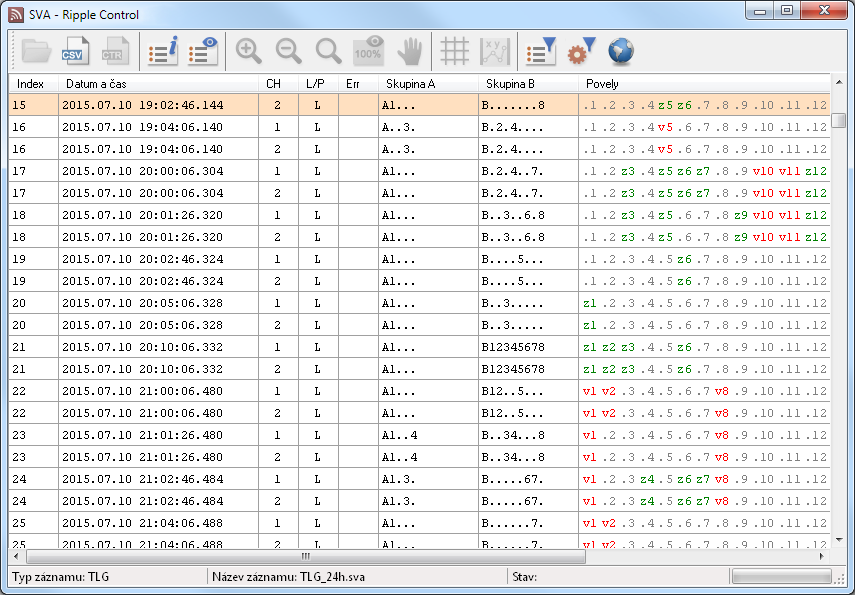Toggle the grid display icon
The height and width of the screenshot is (595, 855).
(455, 51)
